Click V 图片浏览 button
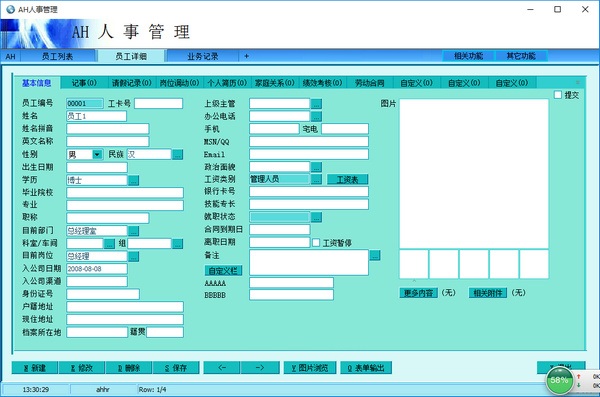The width and height of the screenshot is (600, 397). pos(310,368)
